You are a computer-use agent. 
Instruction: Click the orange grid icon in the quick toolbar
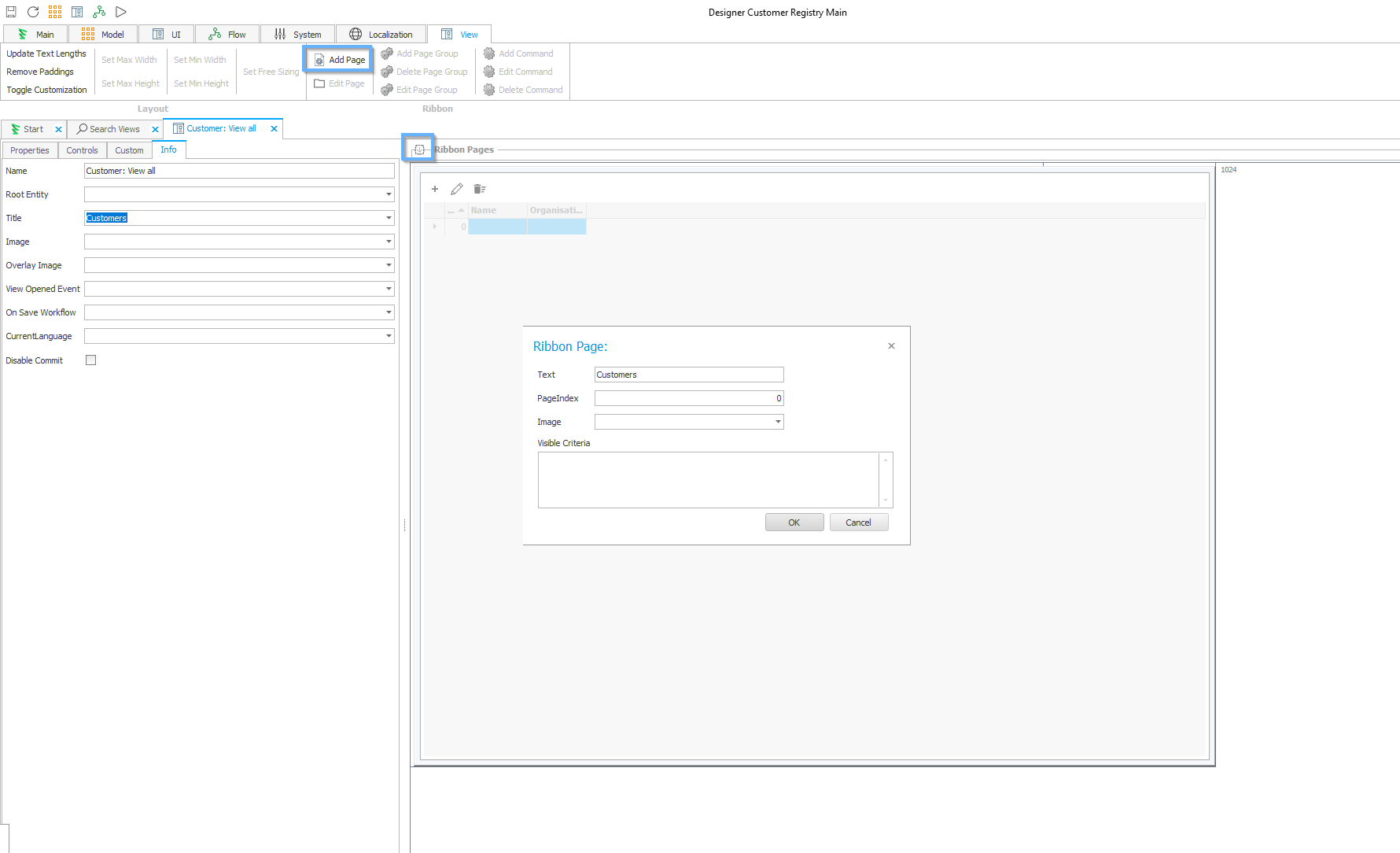(55, 12)
